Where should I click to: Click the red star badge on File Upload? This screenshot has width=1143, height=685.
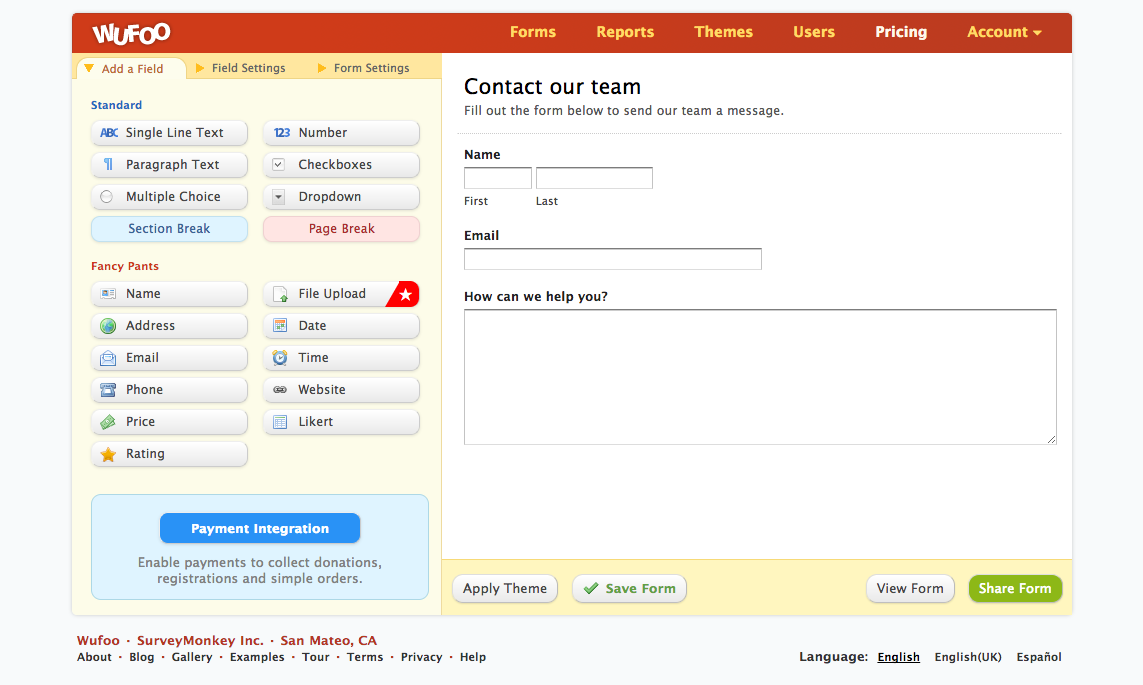tap(405, 294)
